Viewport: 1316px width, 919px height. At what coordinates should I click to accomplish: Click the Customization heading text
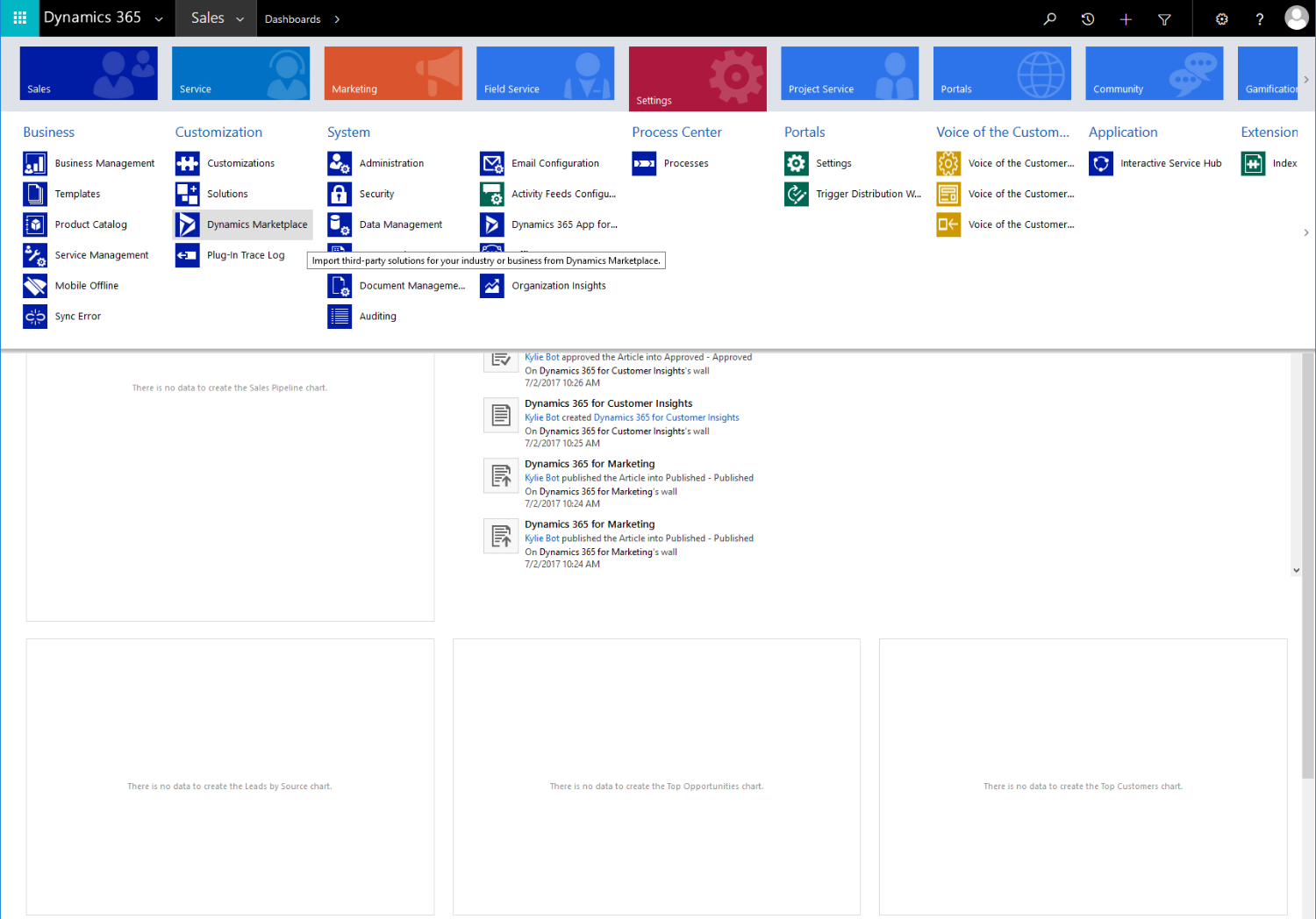[218, 132]
